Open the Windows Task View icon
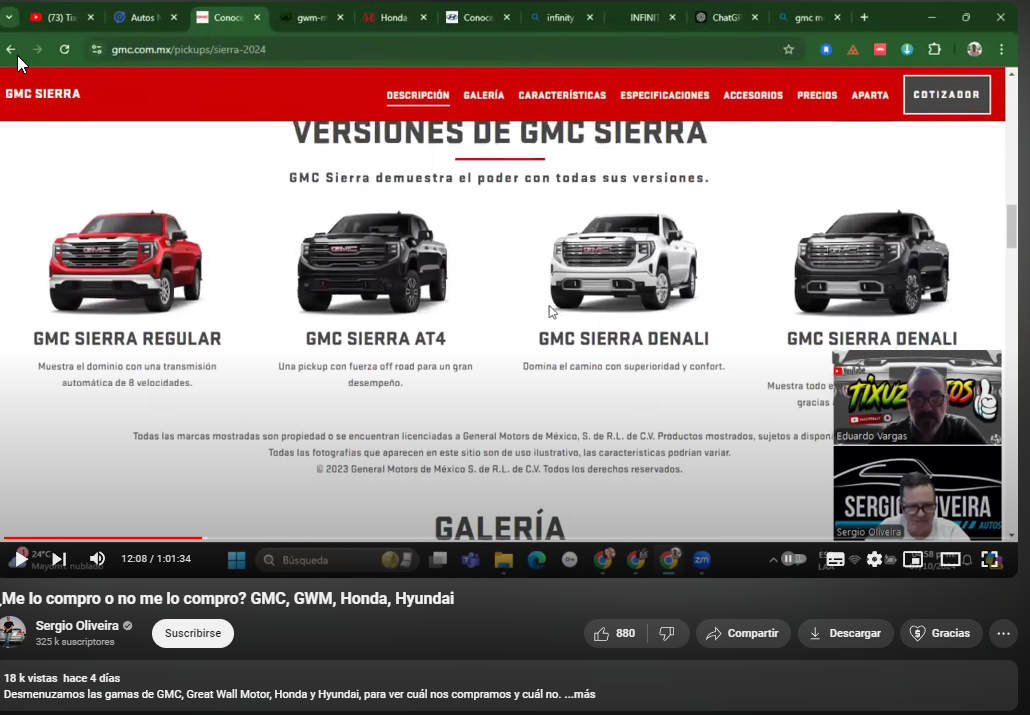The height and width of the screenshot is (715, 1030). (437, 560)
